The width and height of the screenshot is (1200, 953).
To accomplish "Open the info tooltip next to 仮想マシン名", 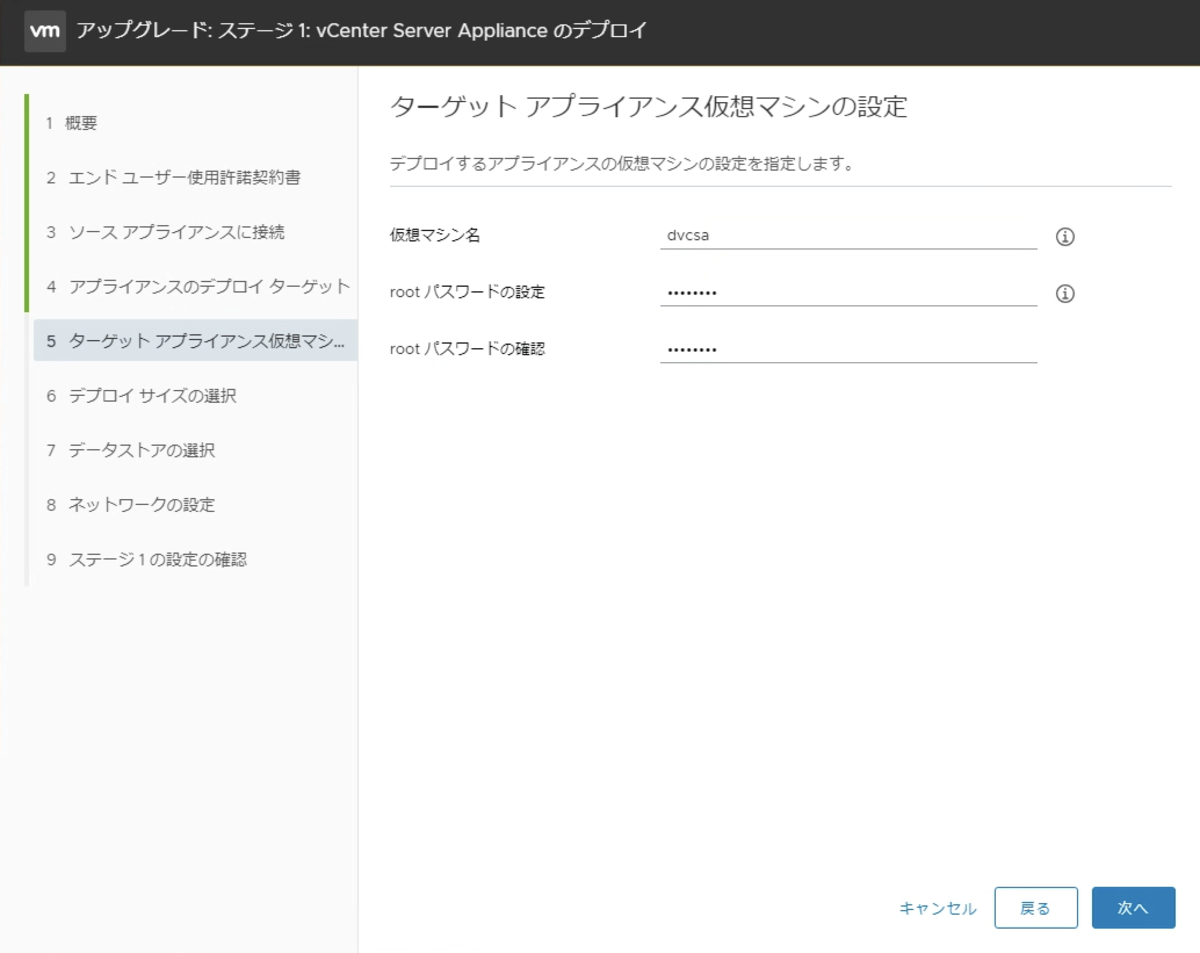I will tap(1065, 236).
